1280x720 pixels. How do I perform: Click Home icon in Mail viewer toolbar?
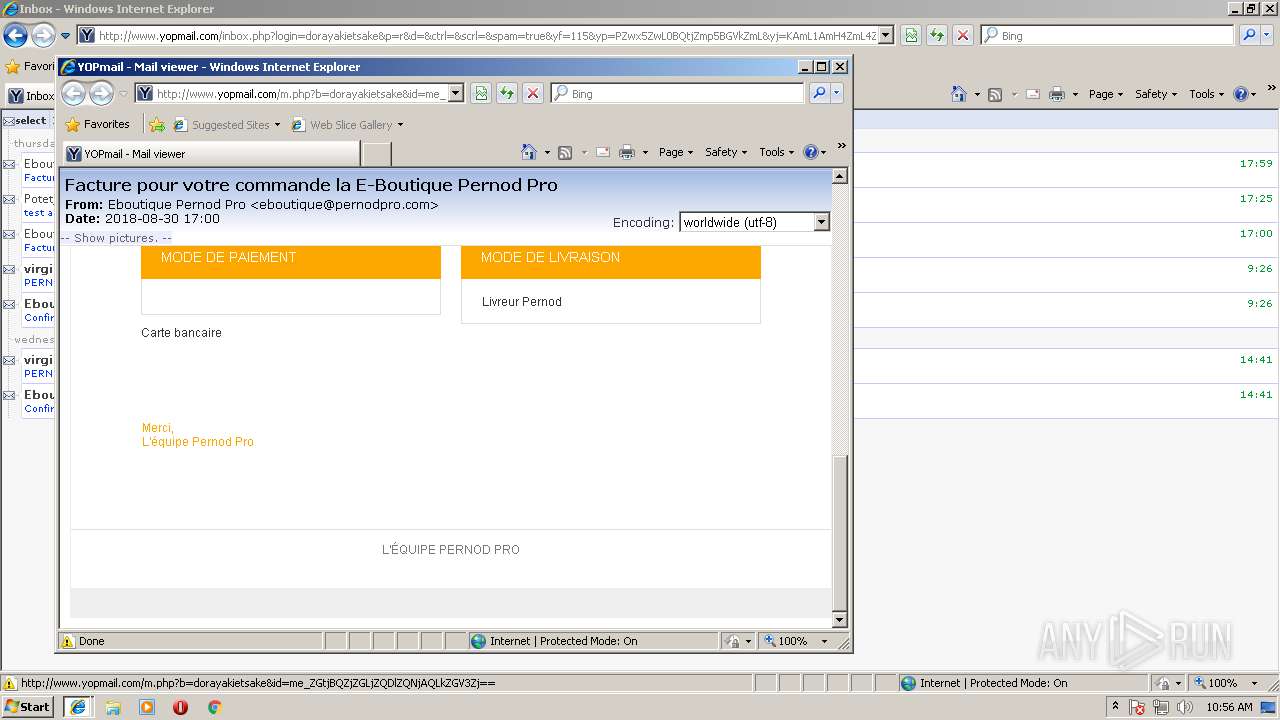pyautogui.click(x=529, y=152)
